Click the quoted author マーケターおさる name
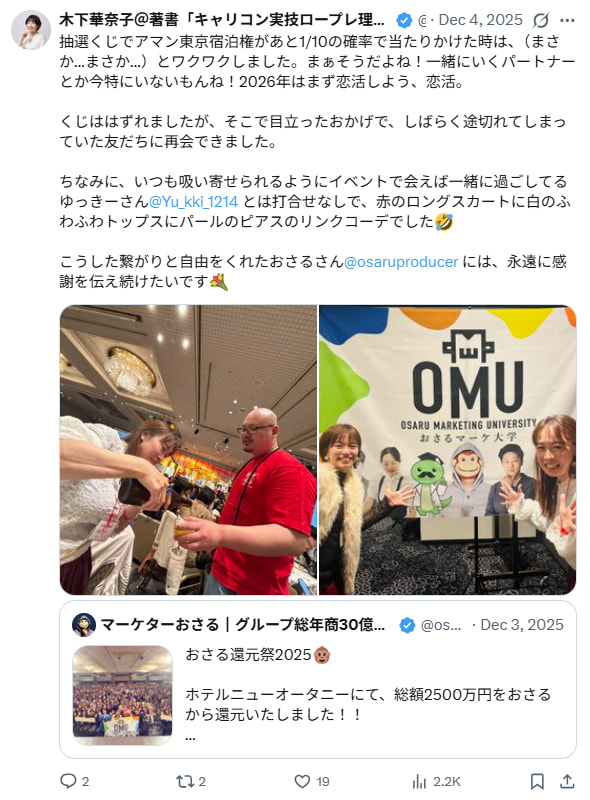590x800 pixels. tap(160, 625)
